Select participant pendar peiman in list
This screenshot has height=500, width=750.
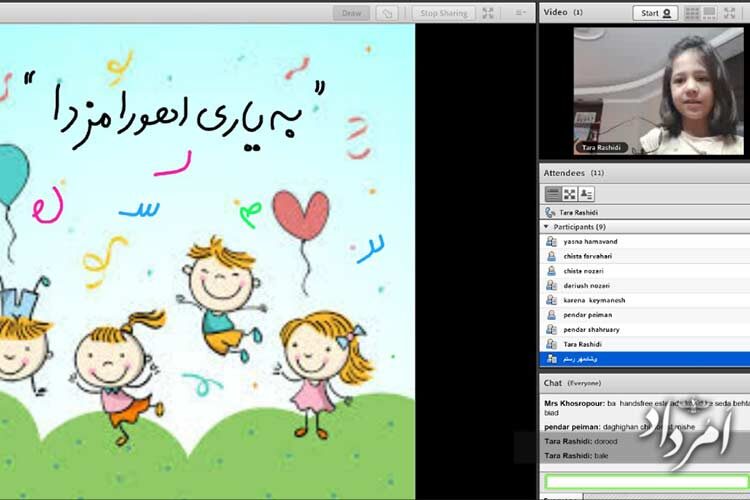(x=588, y=315)
